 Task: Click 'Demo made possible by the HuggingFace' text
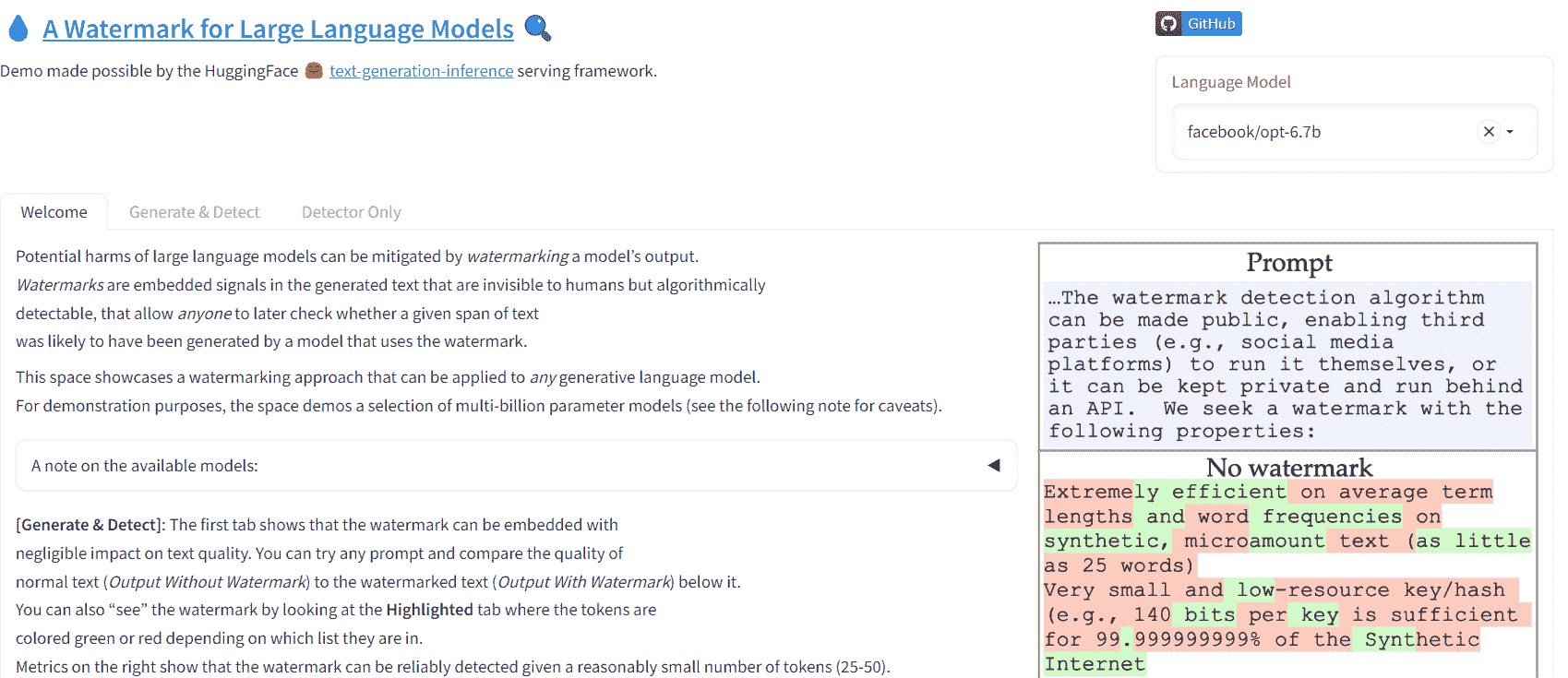point(150,71)
